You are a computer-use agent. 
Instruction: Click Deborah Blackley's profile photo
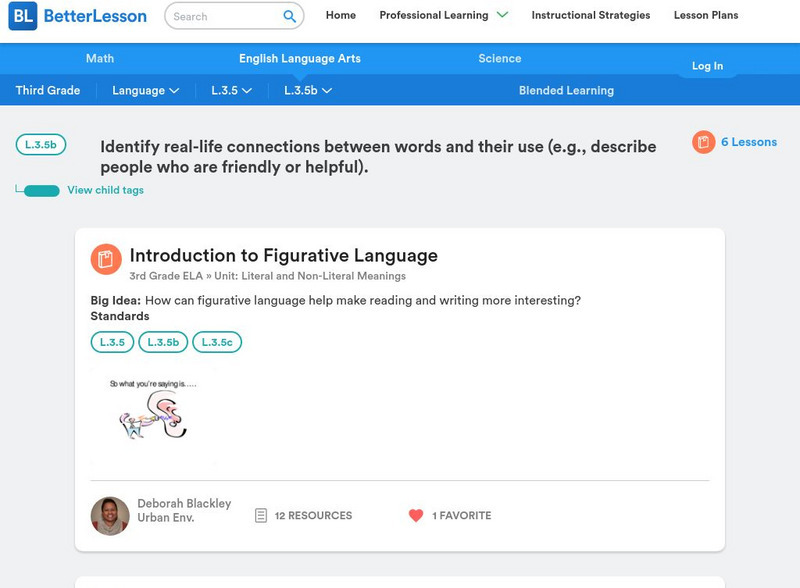110,516
